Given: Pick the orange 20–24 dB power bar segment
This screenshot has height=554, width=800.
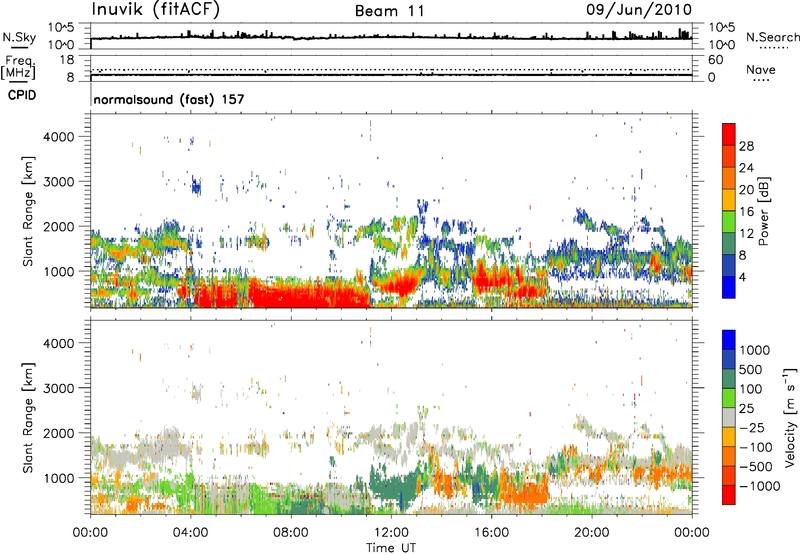Looking at the screenshot, I should point(729,179).
